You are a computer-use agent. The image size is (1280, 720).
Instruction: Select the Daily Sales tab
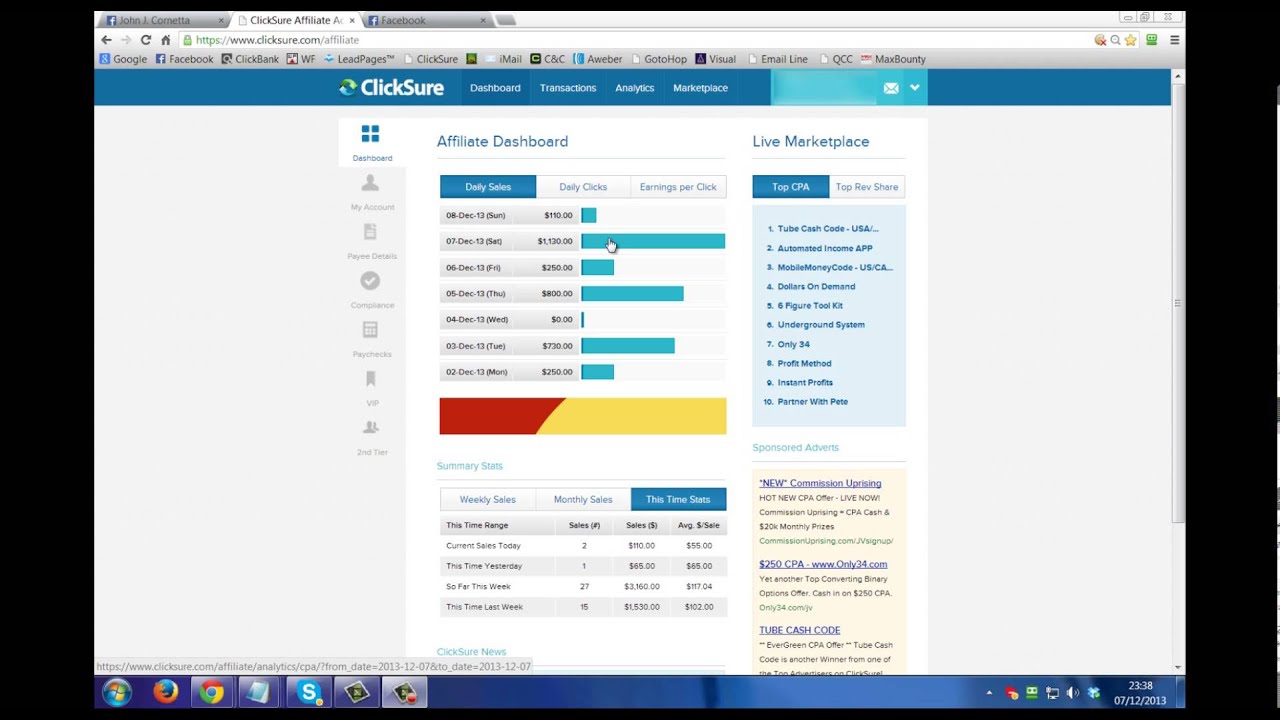pyautogui.click(x=488, y=187)
